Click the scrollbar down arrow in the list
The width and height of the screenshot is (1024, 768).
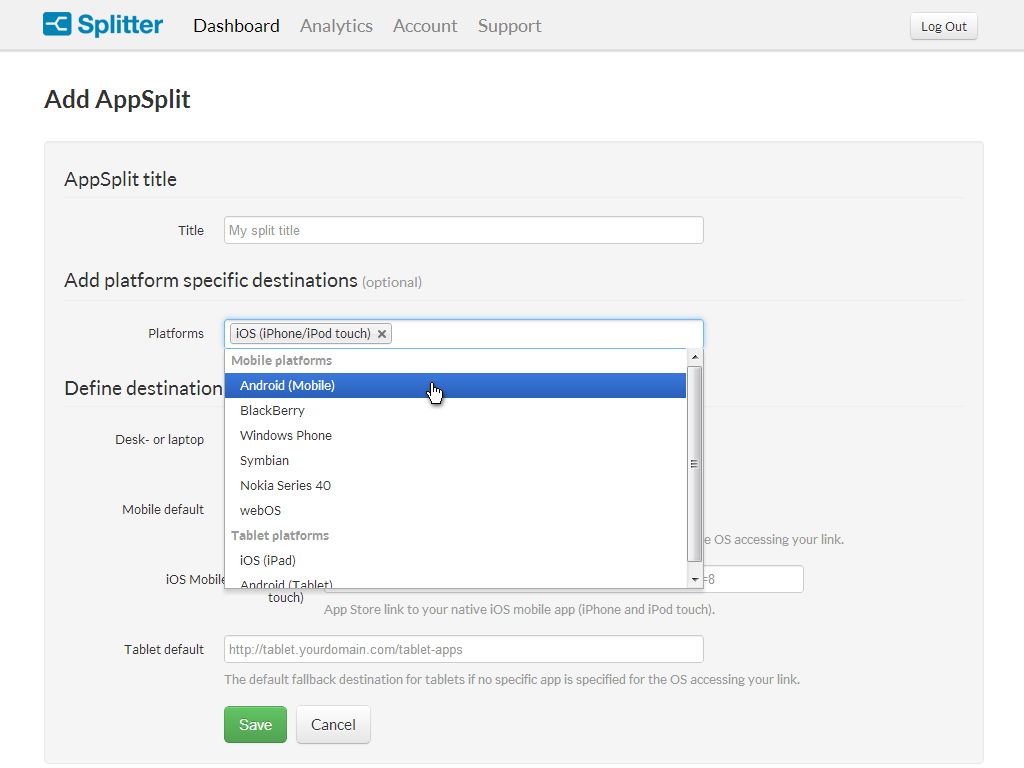click(x=695, y=578)
